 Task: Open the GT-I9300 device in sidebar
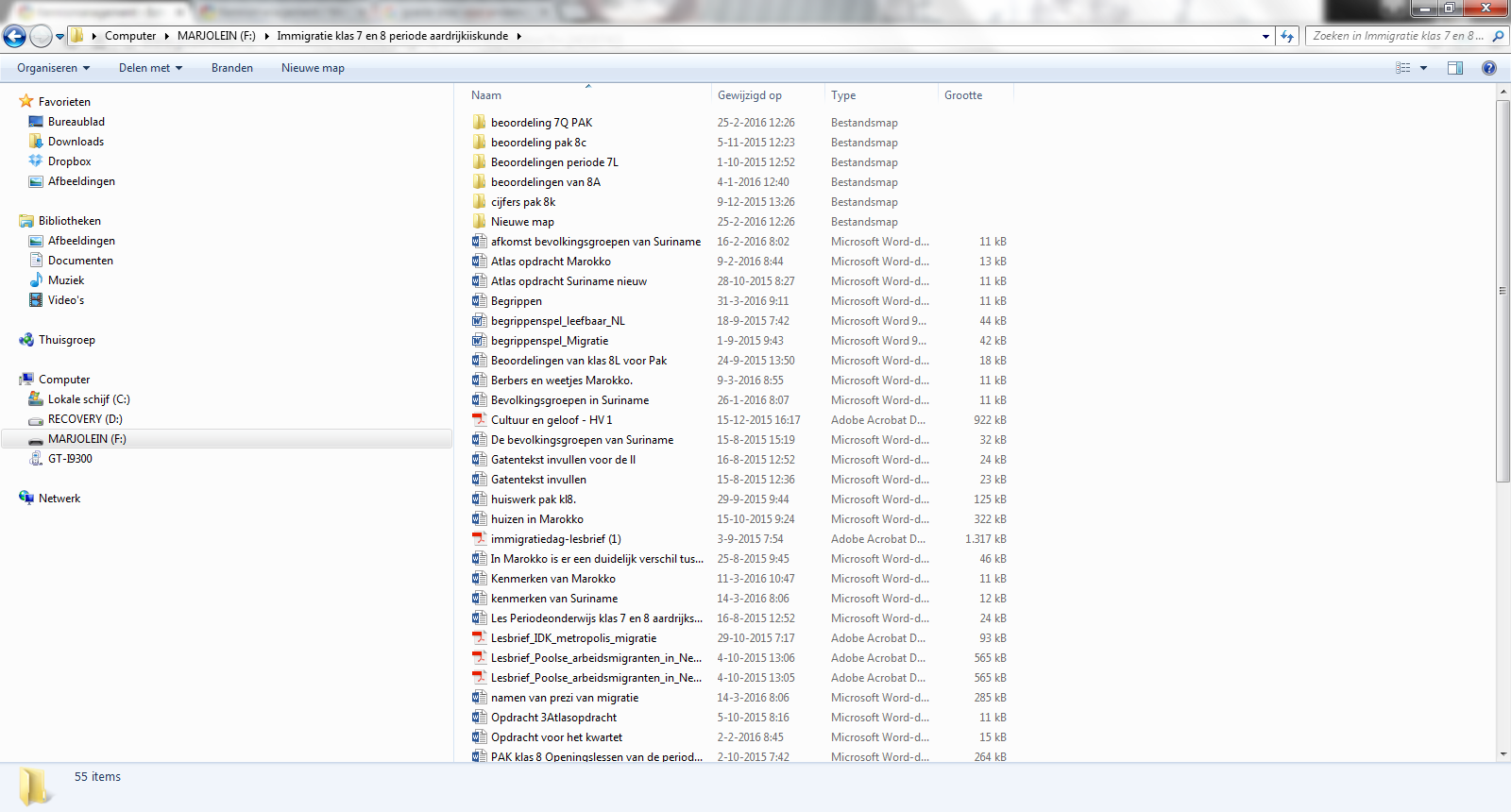pyautogui.click(x=70, y=459)
